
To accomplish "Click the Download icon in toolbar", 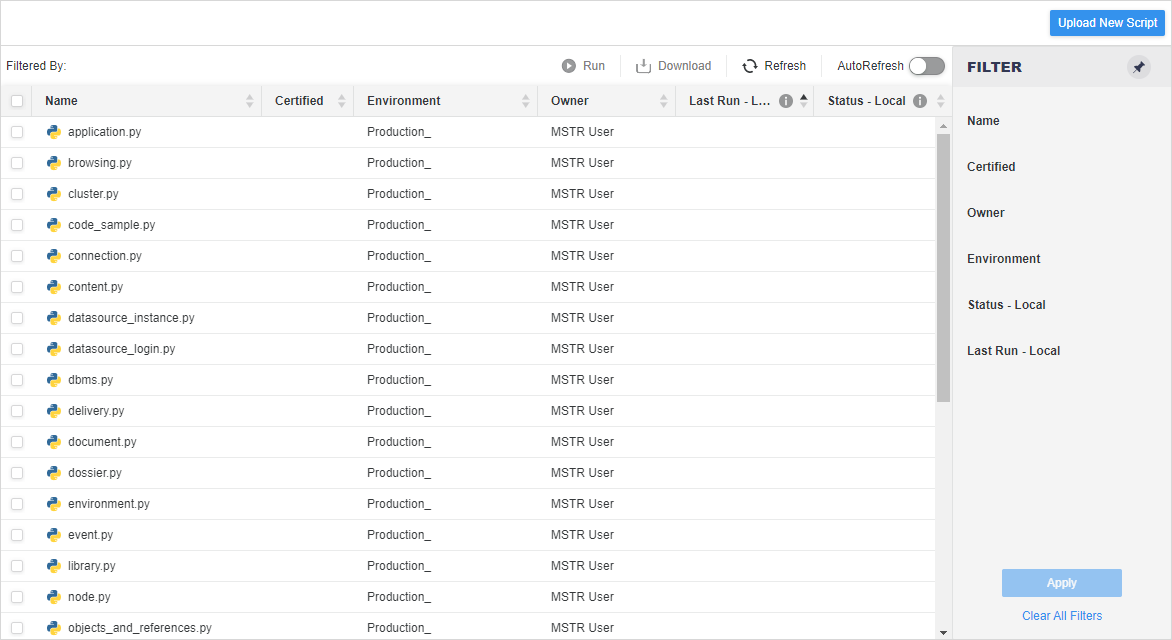I will [644, 66].
